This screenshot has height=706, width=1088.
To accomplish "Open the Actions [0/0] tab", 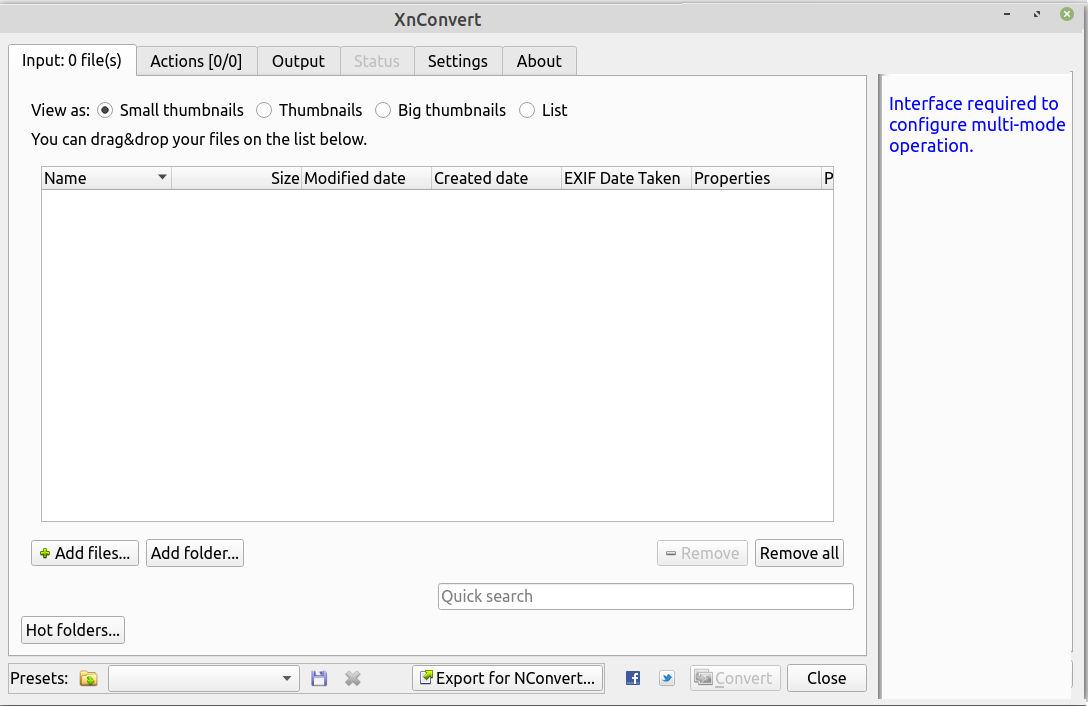I will click(x=196, y=61).
